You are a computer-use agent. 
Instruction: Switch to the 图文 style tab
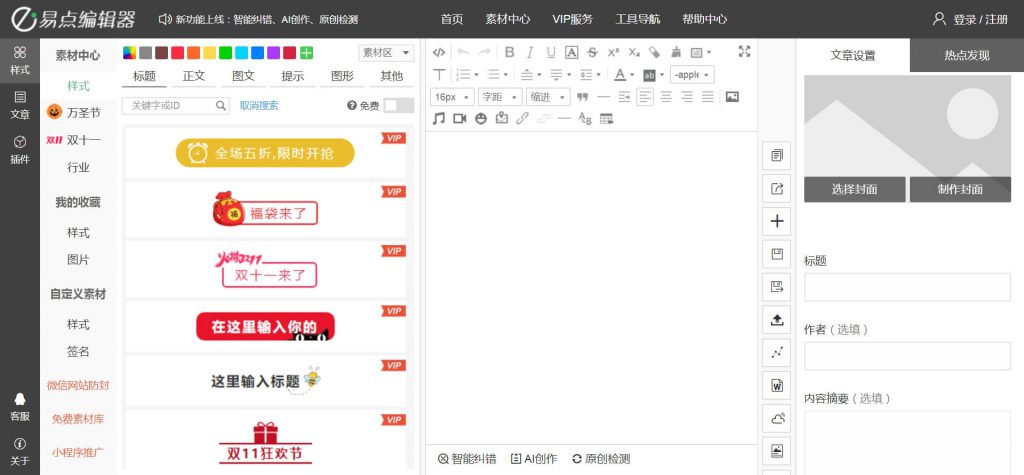click(243, 76)
